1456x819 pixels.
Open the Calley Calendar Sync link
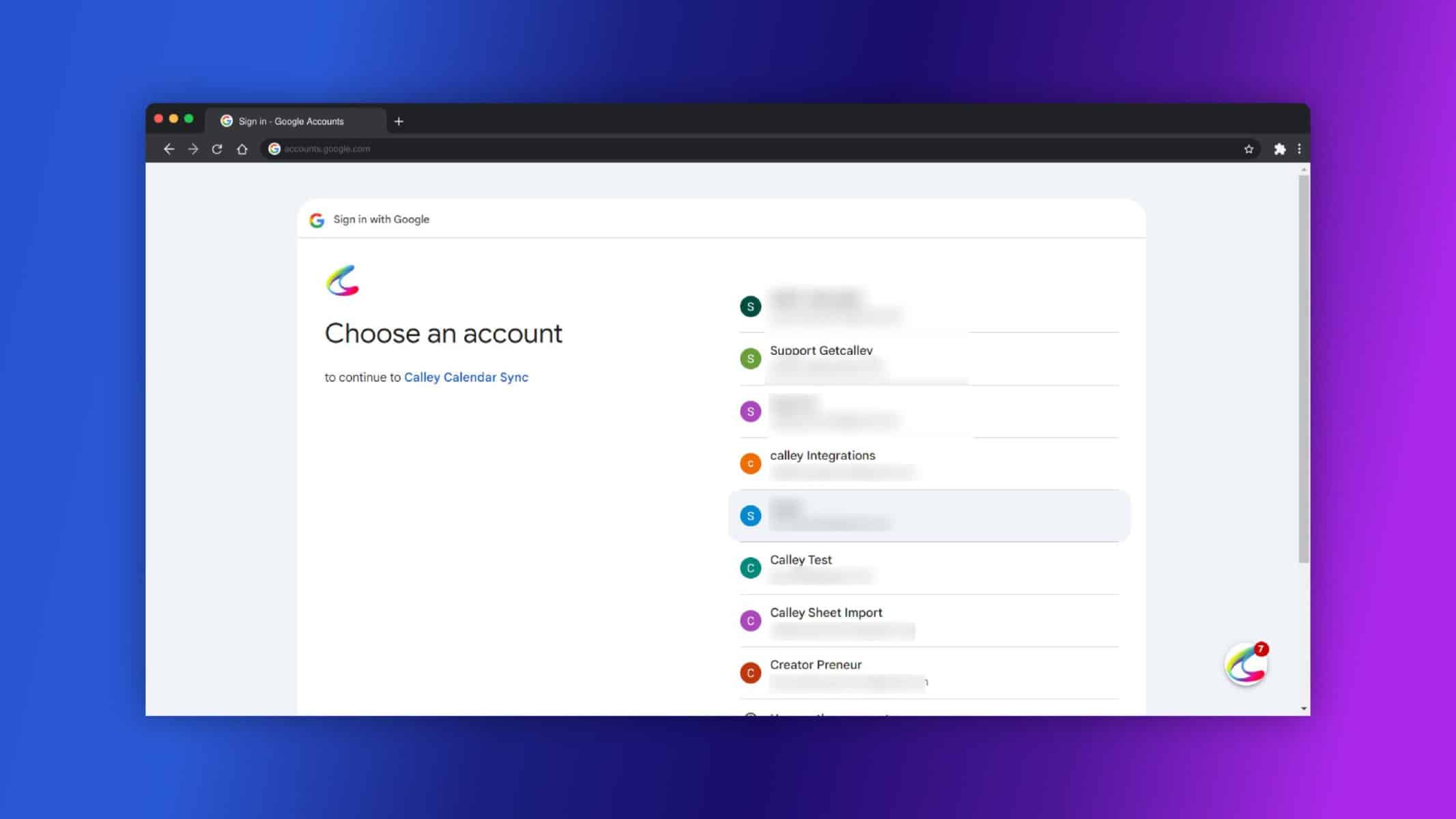click(466, 377)
